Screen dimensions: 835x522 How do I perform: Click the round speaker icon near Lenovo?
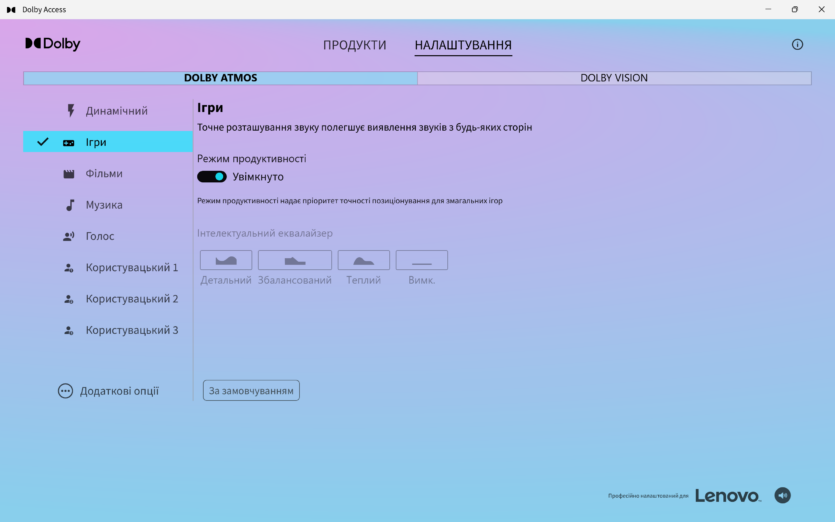[782, 495]
